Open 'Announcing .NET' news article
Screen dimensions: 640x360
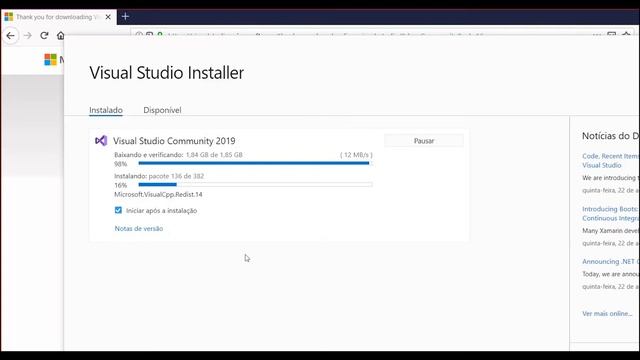(611, 261)
